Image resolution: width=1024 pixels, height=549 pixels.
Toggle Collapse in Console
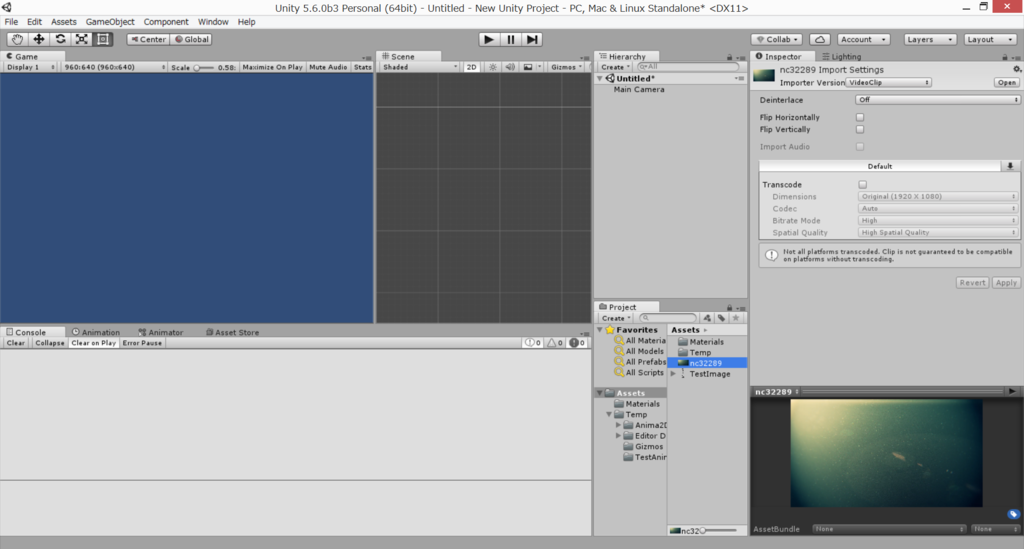pos(50,343)
